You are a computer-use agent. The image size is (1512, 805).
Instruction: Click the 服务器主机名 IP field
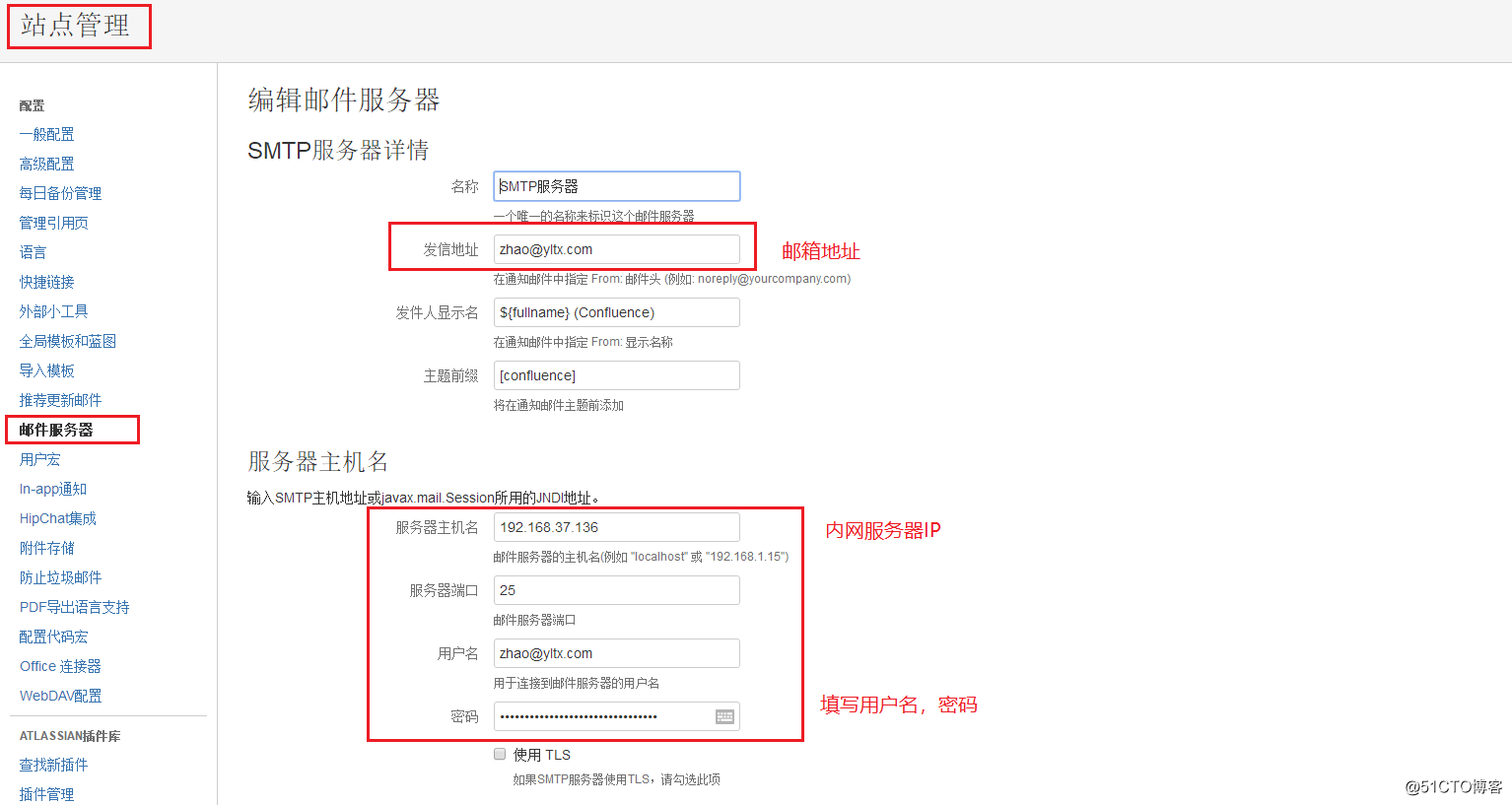click(x=617, y=527)
